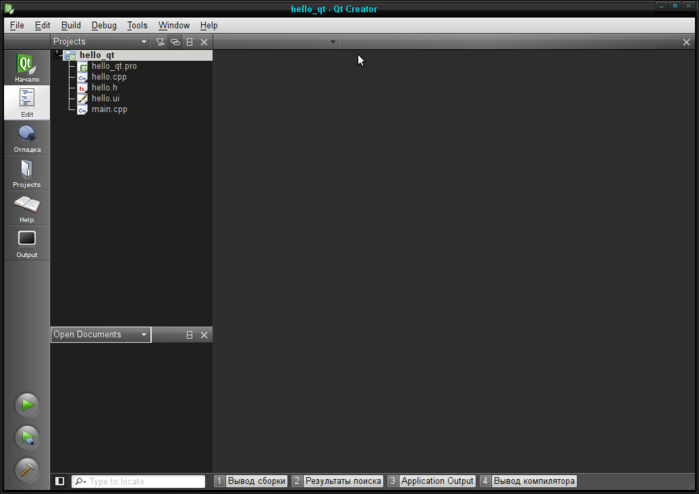Screen dimensions: 699x494
Task: Open the Open Documents view selector dropdown
Action: (x=101, y=334)
